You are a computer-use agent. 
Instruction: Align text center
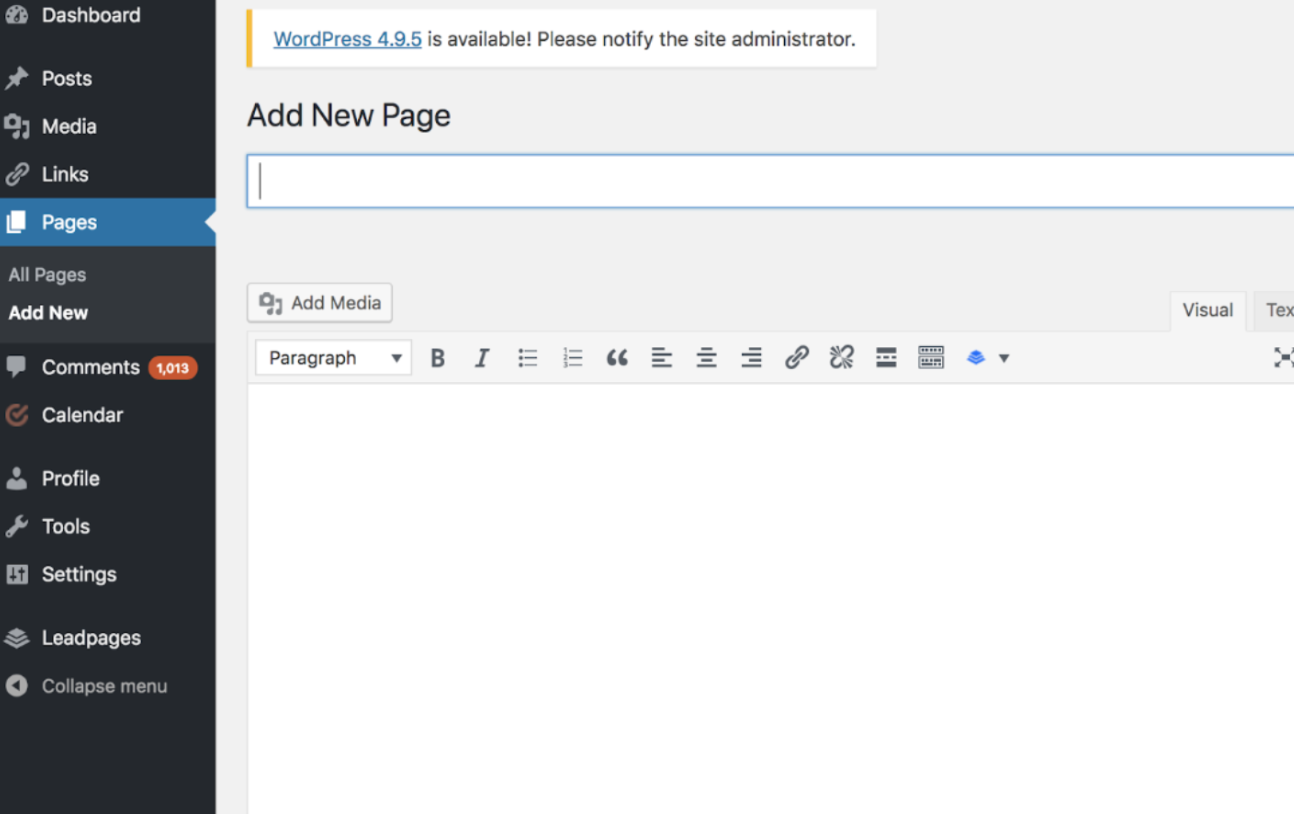click(x=707, y=358)
